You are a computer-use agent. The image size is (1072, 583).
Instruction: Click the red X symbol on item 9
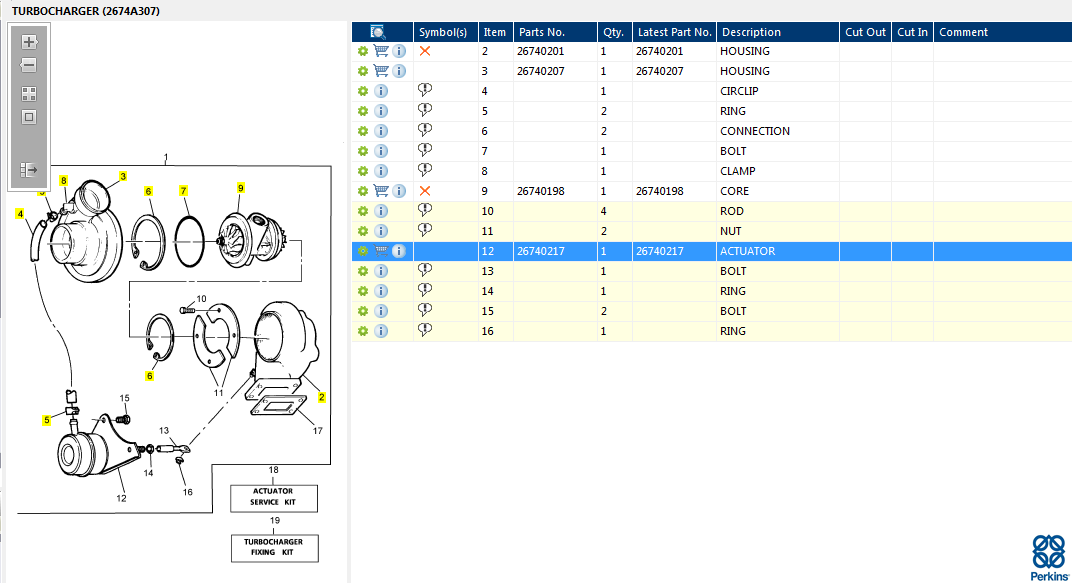[425, 191]
